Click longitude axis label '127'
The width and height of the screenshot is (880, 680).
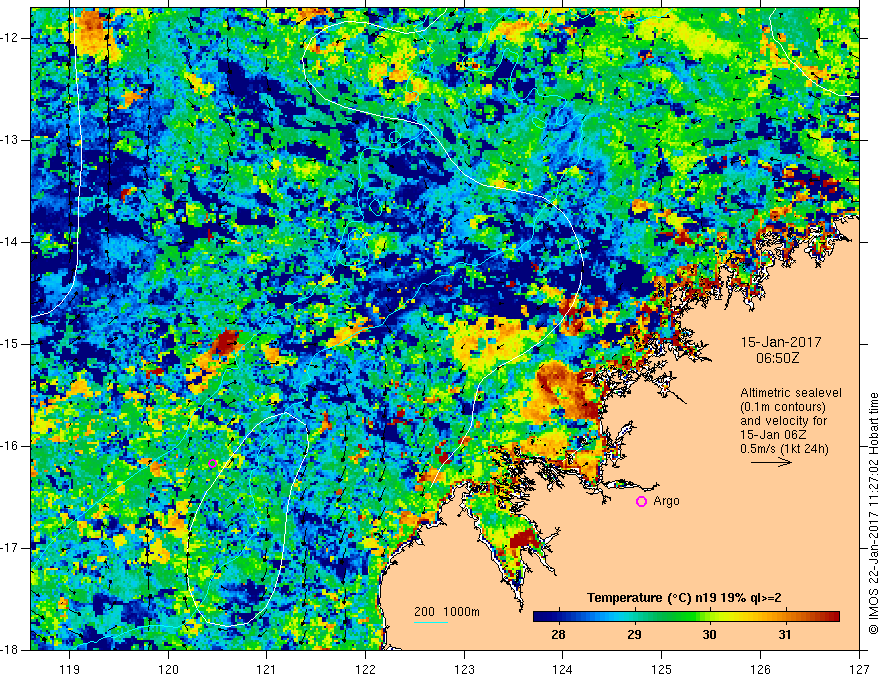tap(859, 669)
